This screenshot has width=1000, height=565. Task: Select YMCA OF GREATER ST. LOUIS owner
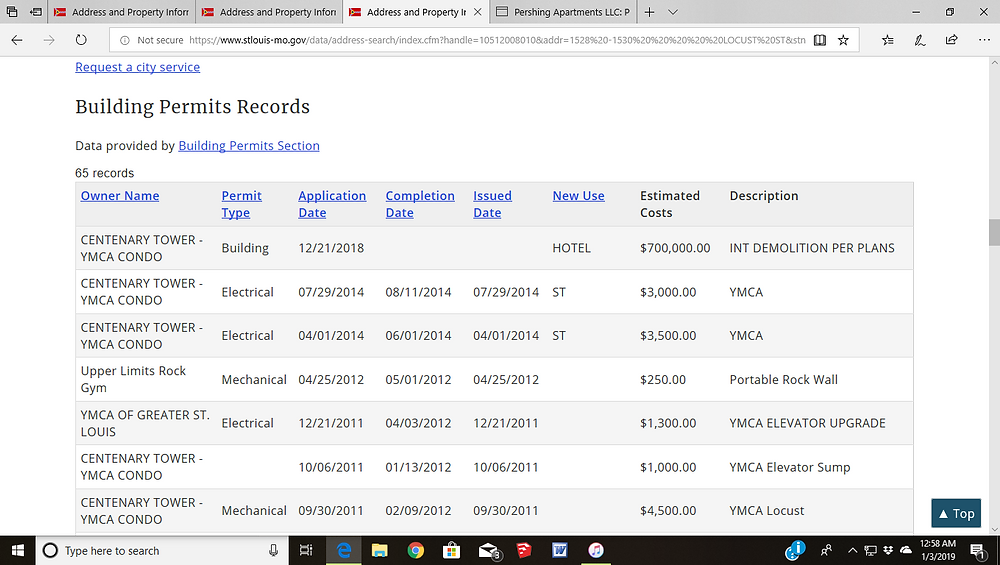[145, 423]
